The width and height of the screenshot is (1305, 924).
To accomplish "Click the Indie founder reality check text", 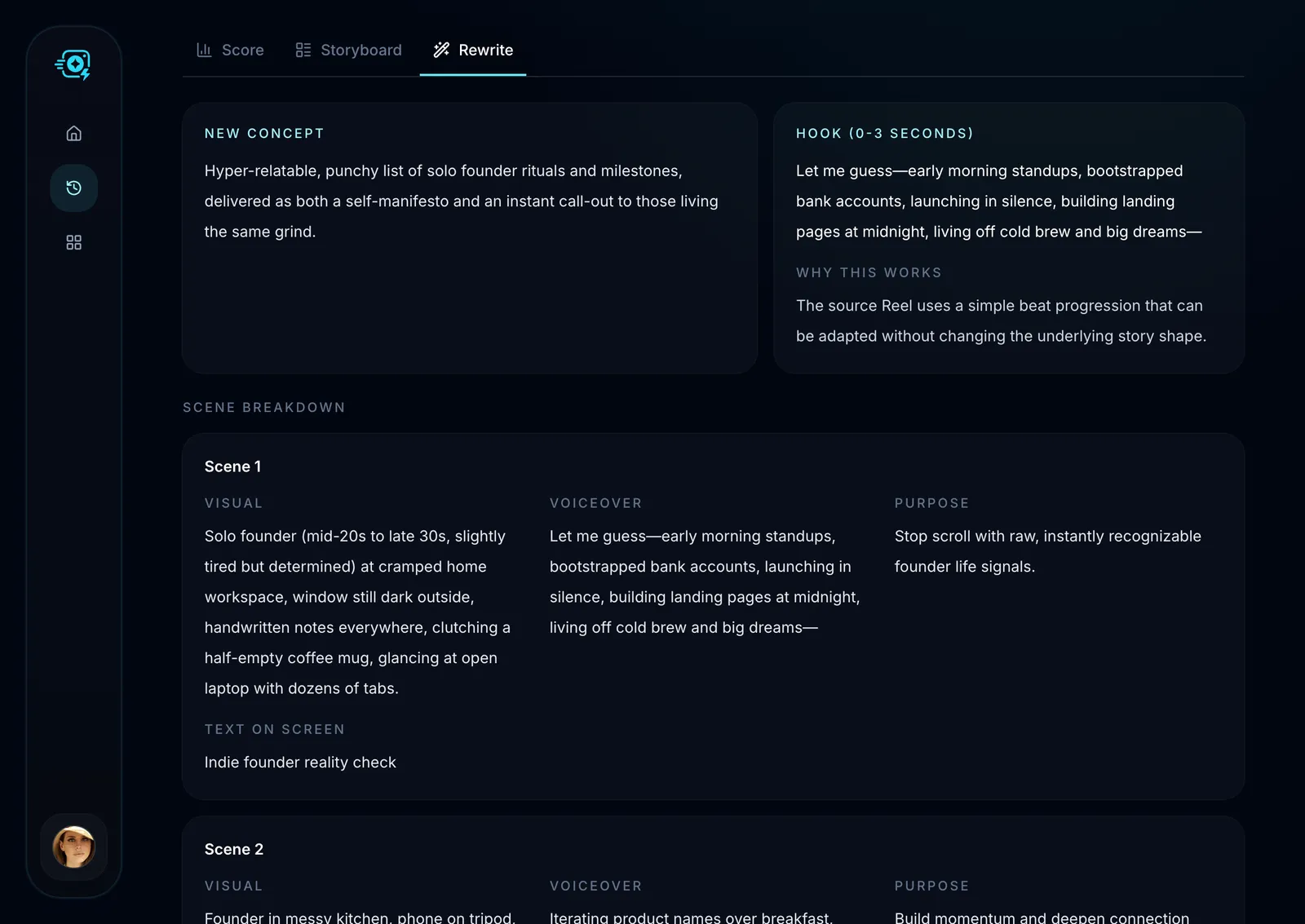I will coord(300,762).
